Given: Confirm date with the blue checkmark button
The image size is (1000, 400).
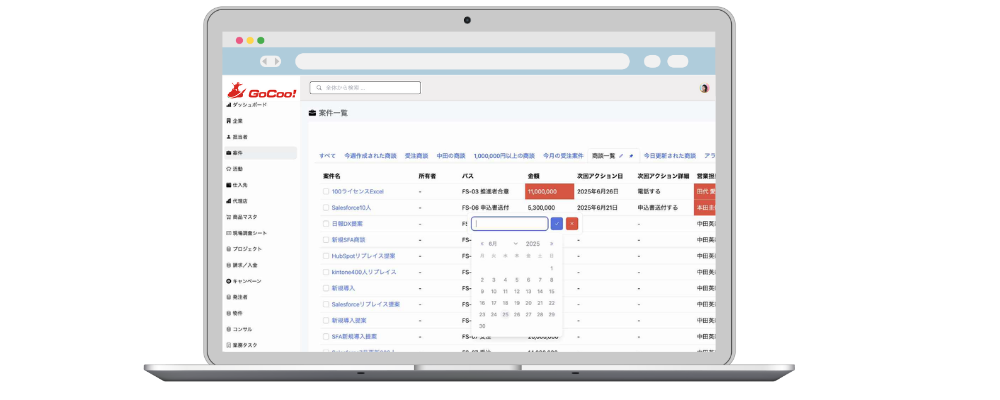Looking at the screenshot, I should point(557,224).
